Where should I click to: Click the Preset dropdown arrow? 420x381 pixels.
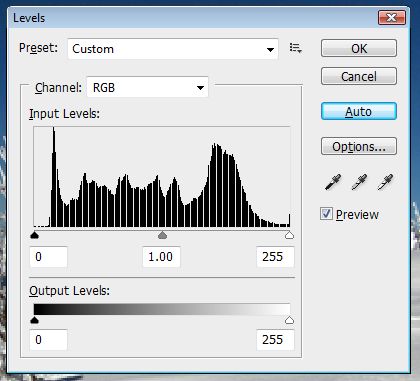270,50
